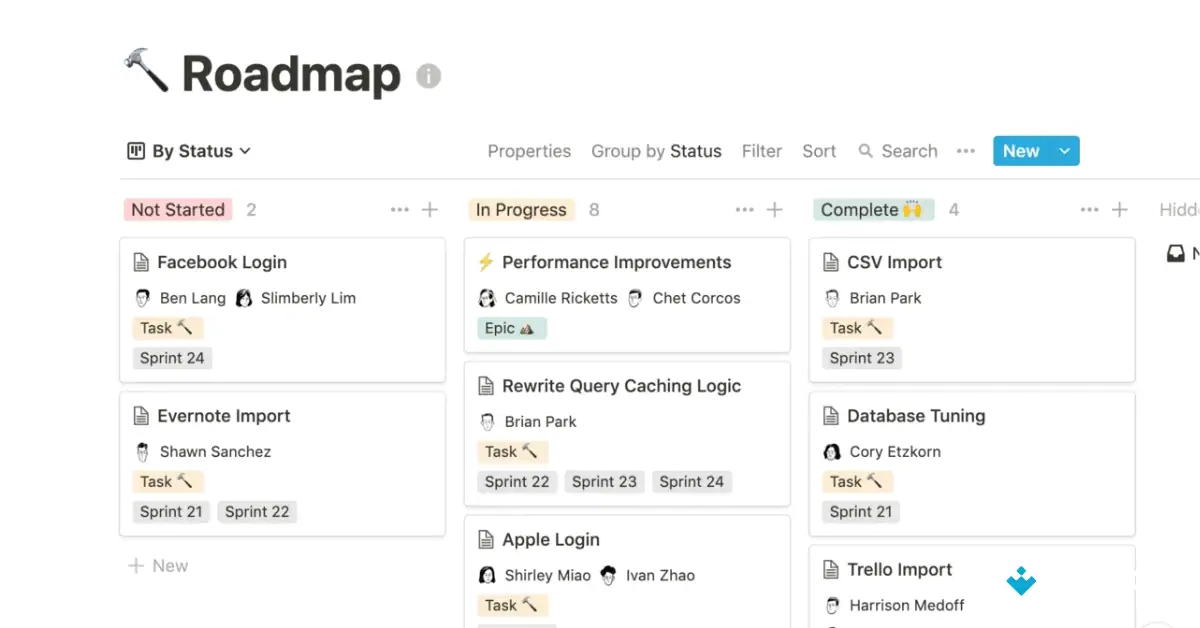Click the Sprint 23 tag on Rewrite Query Caching Logic

pos(604,482)
